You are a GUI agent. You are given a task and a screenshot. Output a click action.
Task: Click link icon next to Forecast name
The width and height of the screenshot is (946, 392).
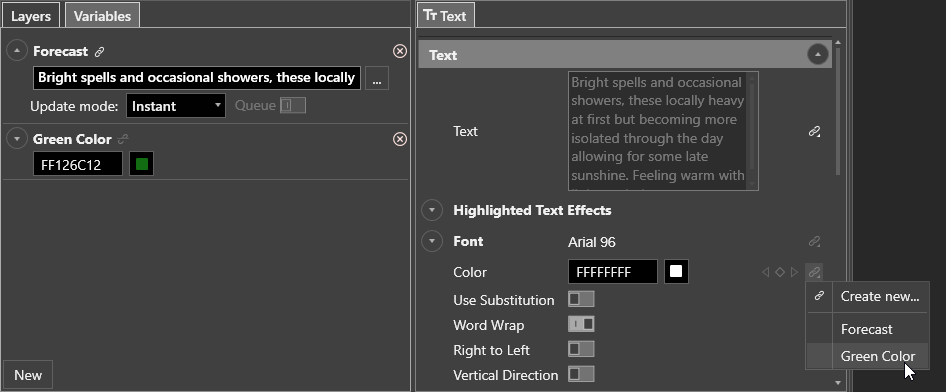(100, 52)
